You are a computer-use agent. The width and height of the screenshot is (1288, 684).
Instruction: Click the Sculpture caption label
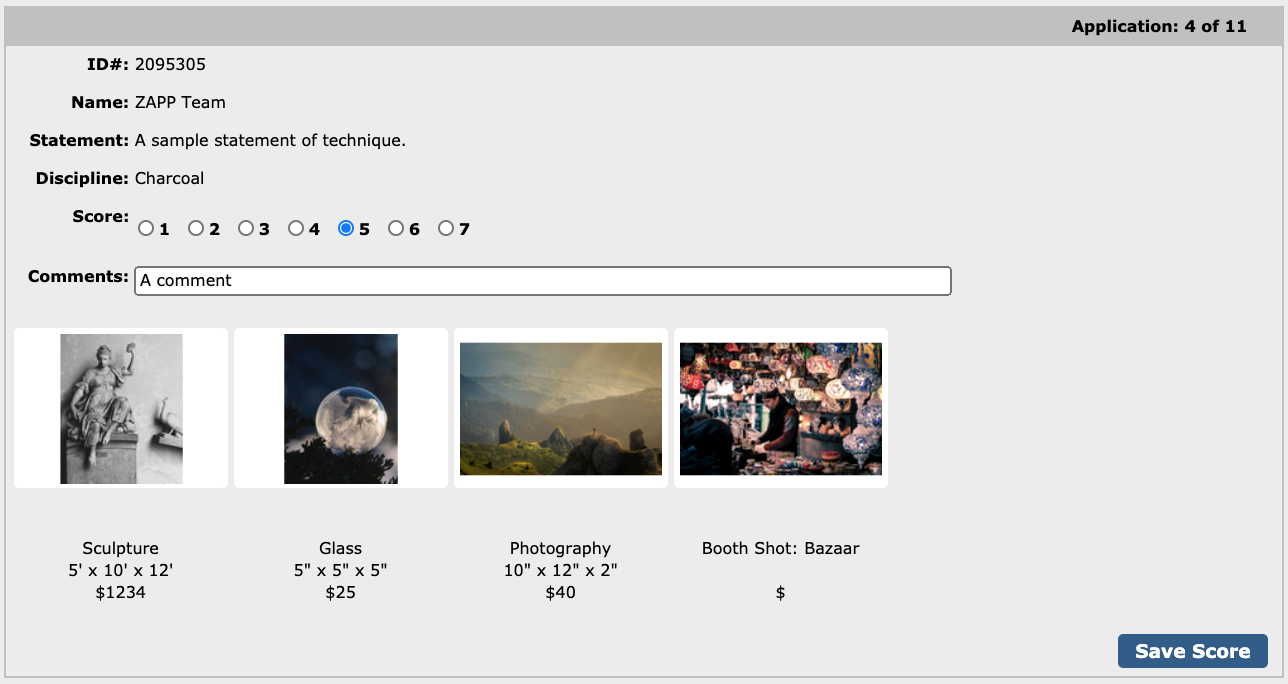(120, 548)
